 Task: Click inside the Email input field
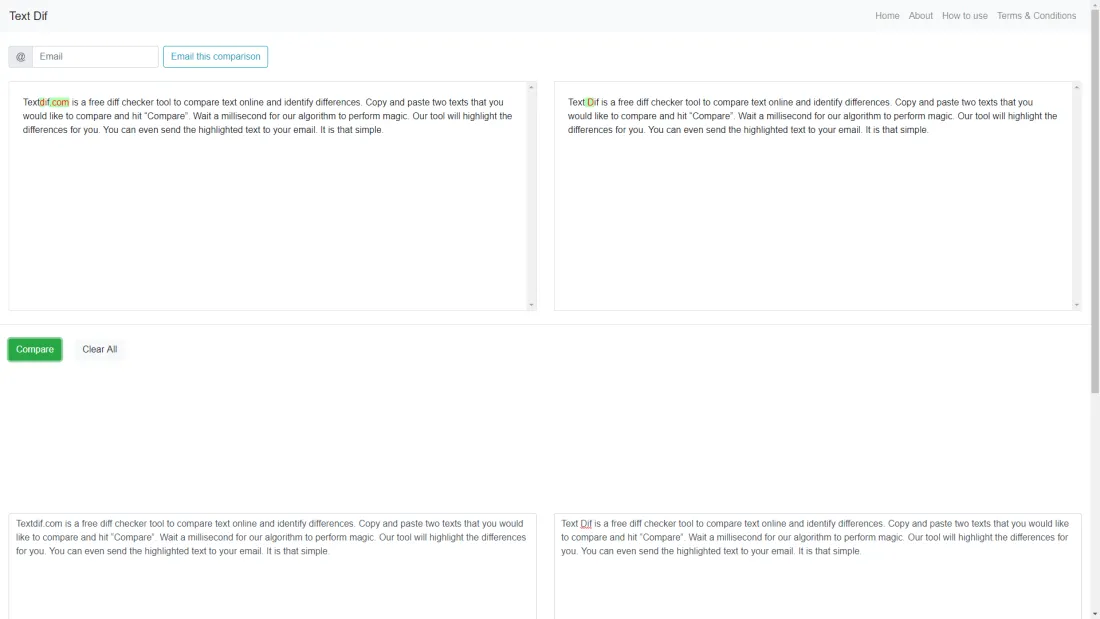click(x=95, y=56)
